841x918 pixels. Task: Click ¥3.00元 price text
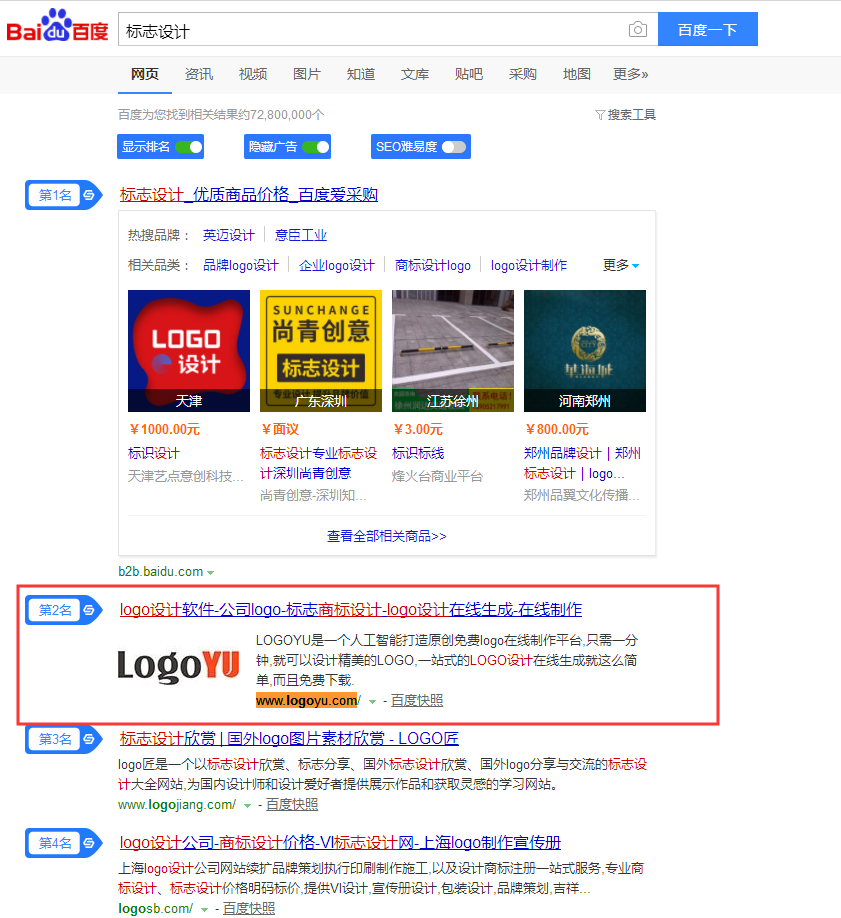tap(418, 430)
